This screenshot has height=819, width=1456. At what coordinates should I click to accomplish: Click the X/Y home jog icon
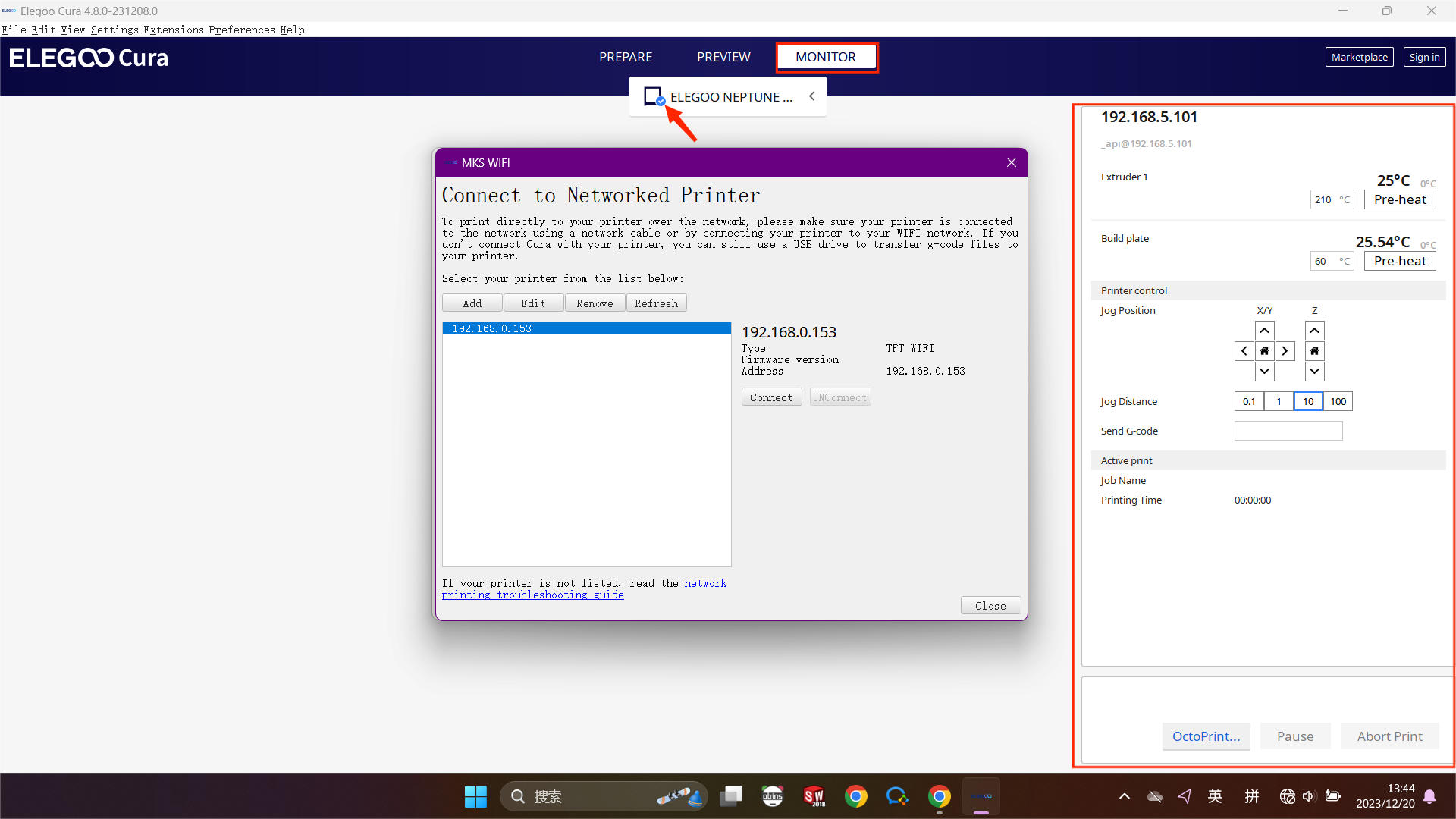(x=1264, y=351)
